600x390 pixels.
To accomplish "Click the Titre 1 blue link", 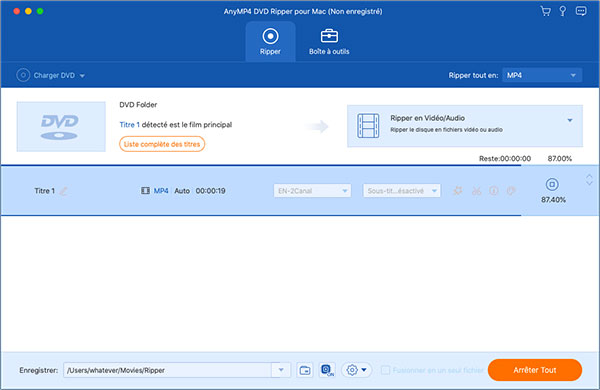I will [129, 125].
